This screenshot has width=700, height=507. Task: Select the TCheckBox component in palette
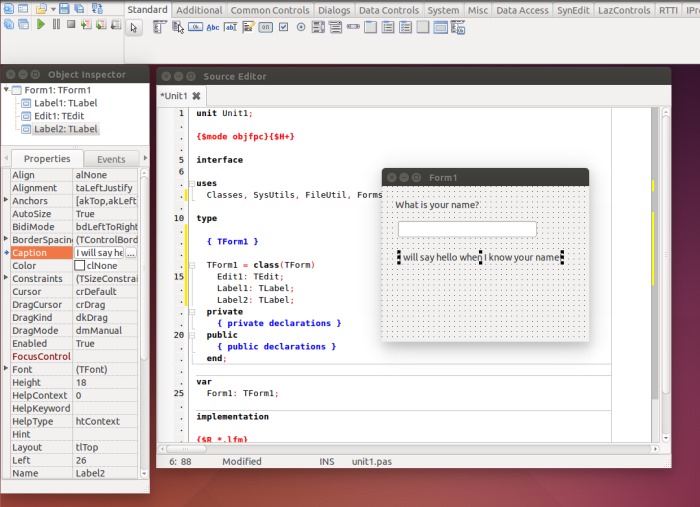[283, 27]
